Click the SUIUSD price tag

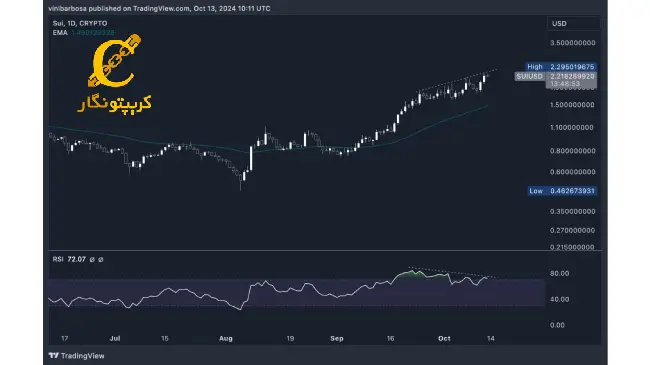click(529, 76)
